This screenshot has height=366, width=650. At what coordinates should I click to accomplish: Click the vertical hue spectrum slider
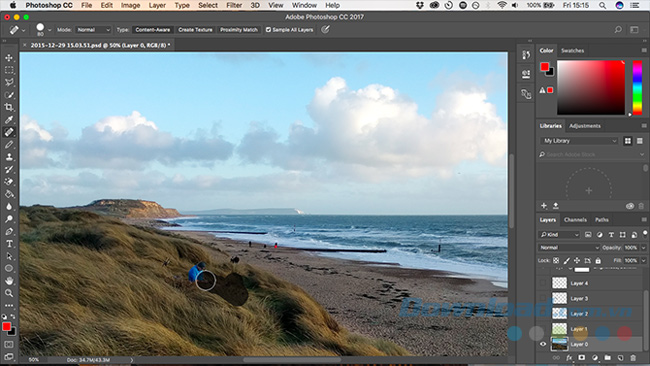point(637,87)
